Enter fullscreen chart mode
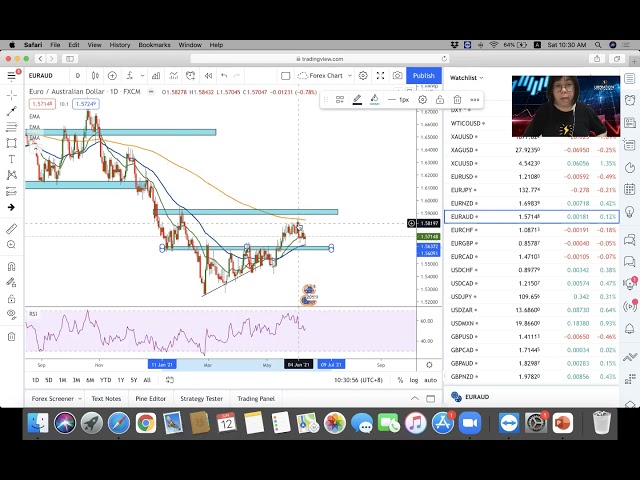 tap(380, 76)
